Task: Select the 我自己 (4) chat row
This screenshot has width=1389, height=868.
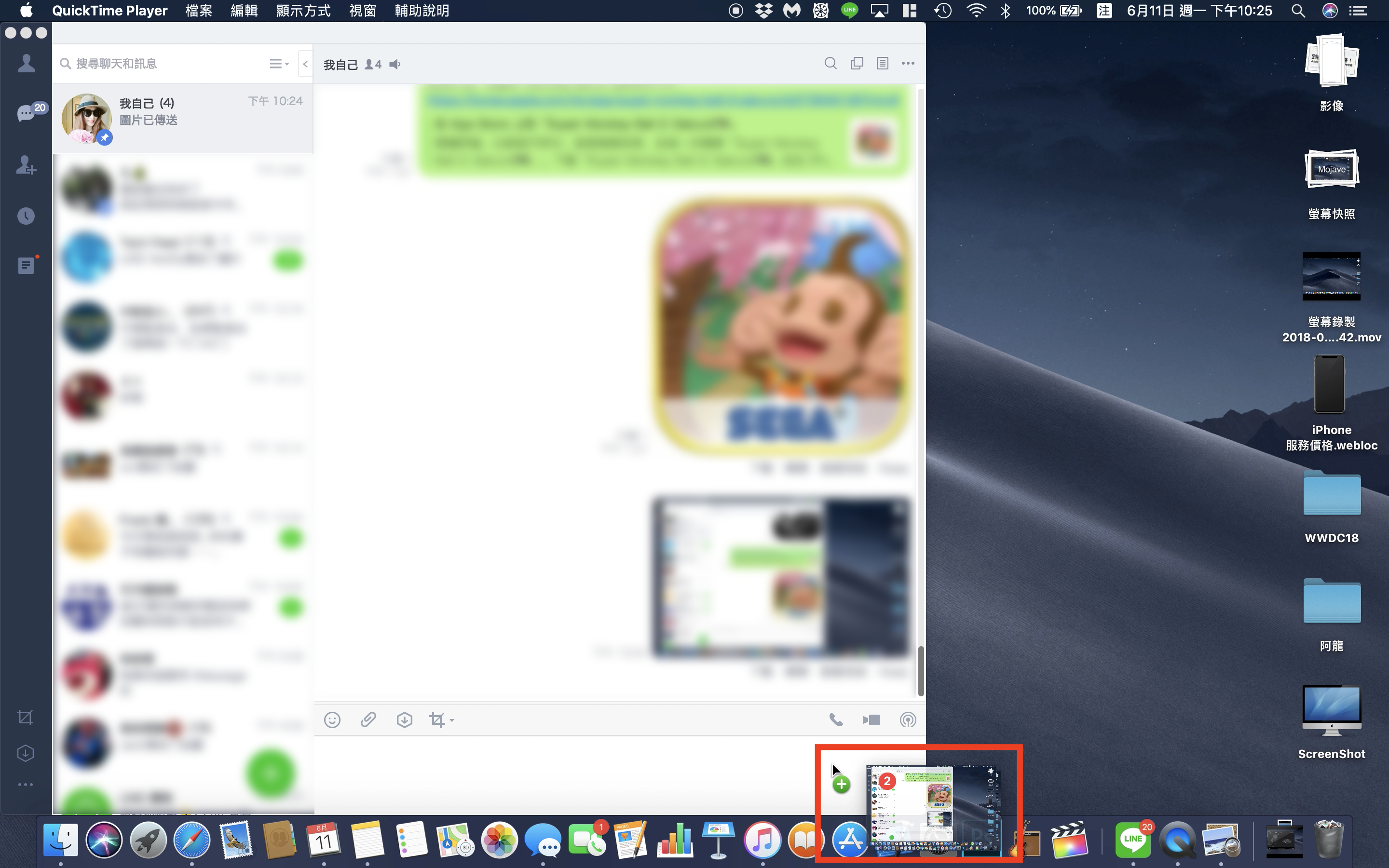Action: pos(182,118)
